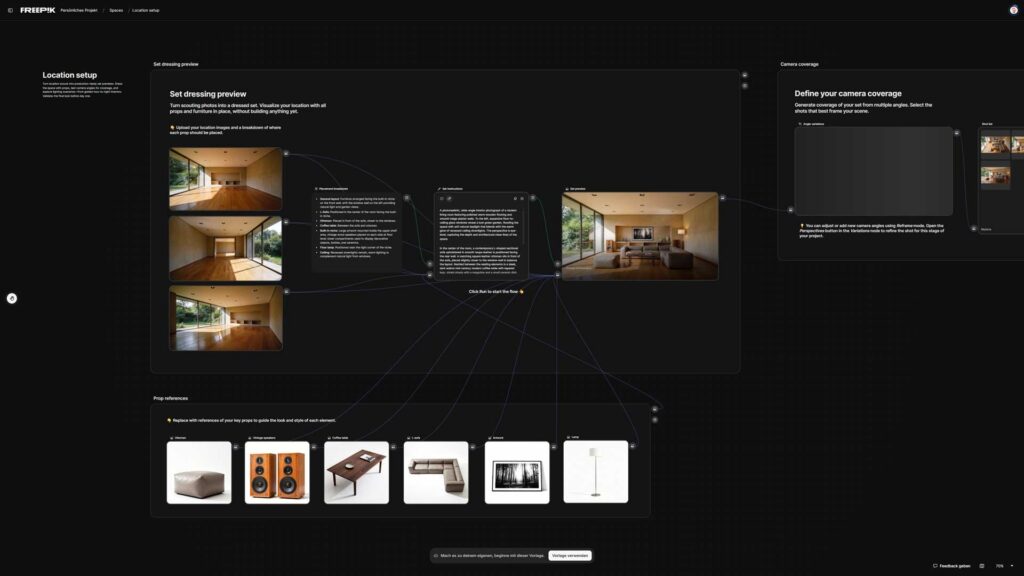Viewport: 1024px width, 576px height.
Task: Toggle the sidebar icon beside the Freepik logo
Action: pos(10,10)
